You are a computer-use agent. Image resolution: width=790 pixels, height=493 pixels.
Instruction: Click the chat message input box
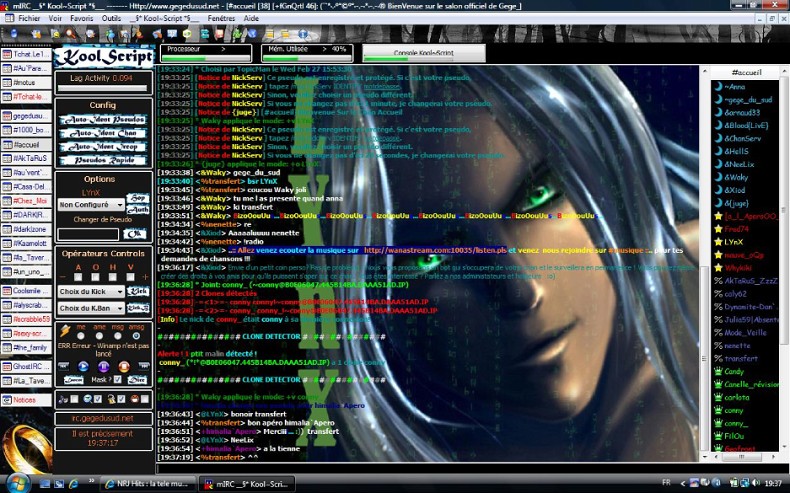pos(473,469)
